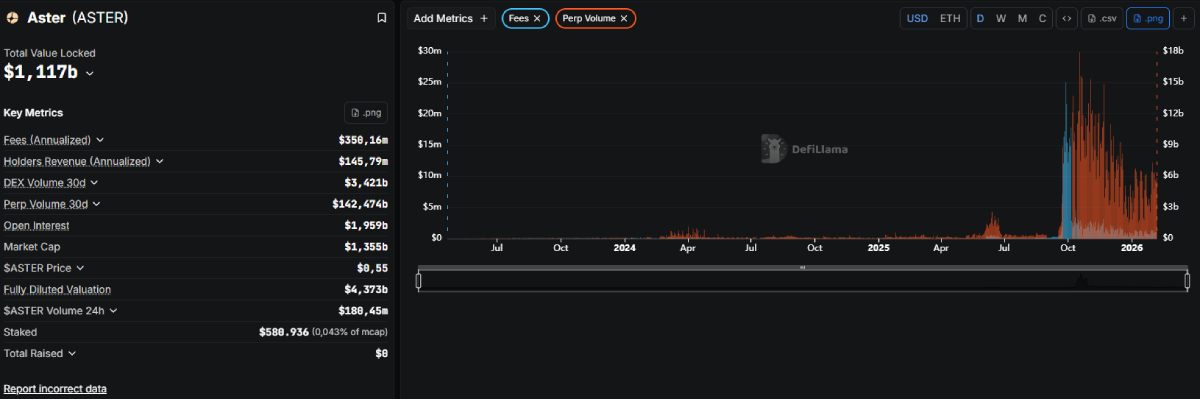Download Key Metrics as .png

point(365,113)
